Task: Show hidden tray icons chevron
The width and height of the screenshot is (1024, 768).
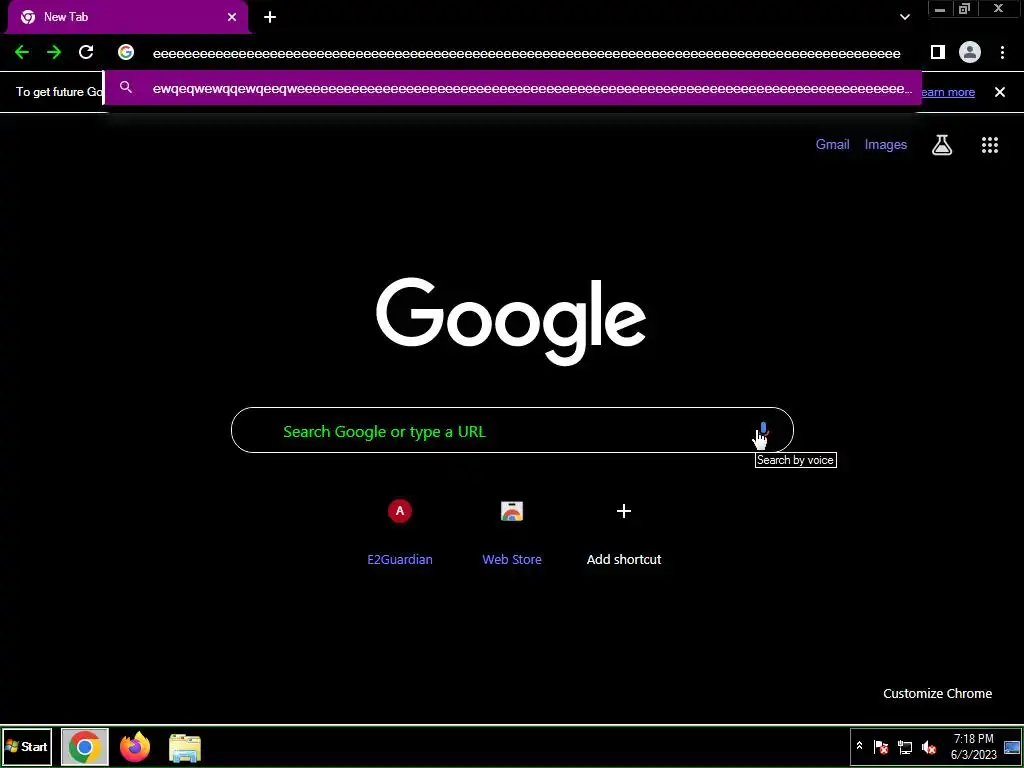Action: [x=859, y=746]
